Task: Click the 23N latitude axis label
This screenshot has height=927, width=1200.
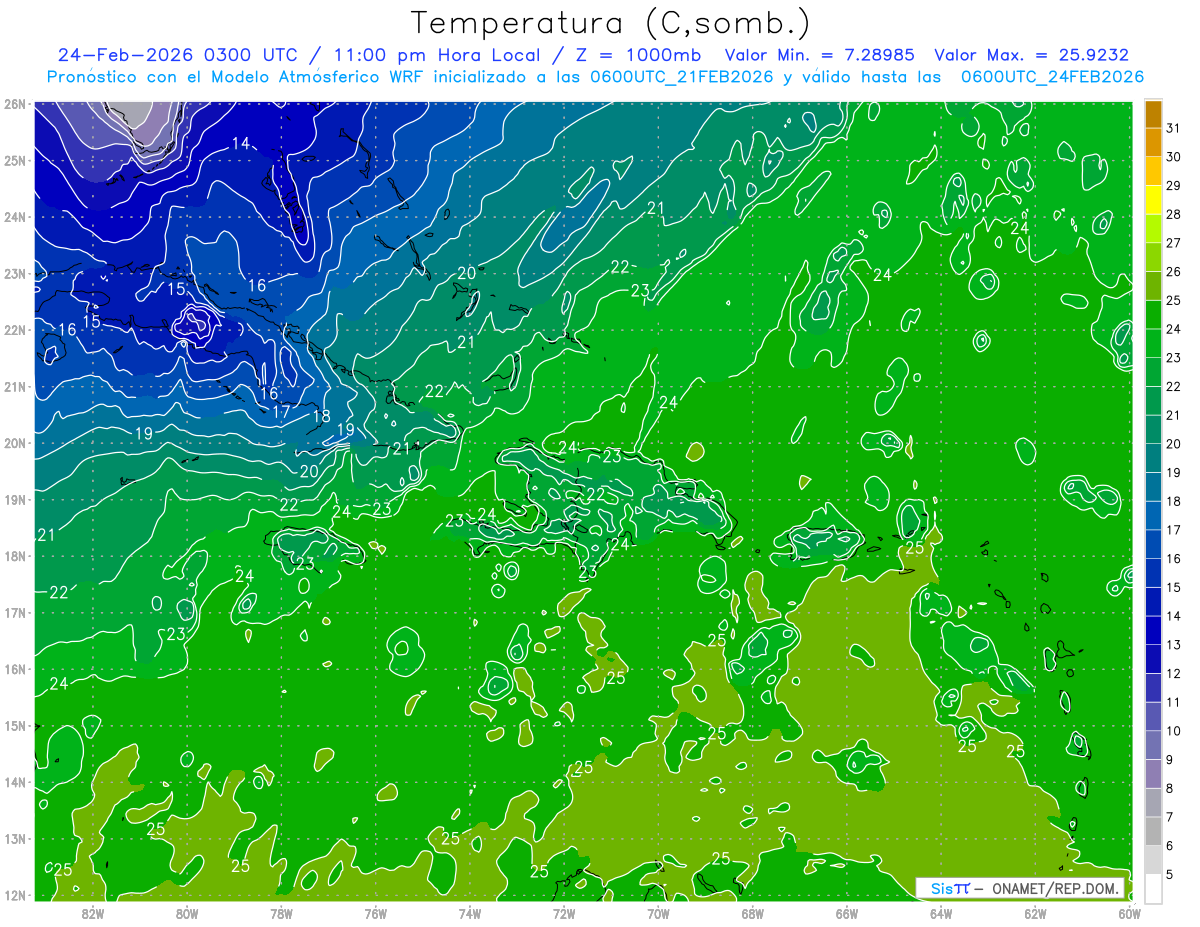Action: [15, 273]
